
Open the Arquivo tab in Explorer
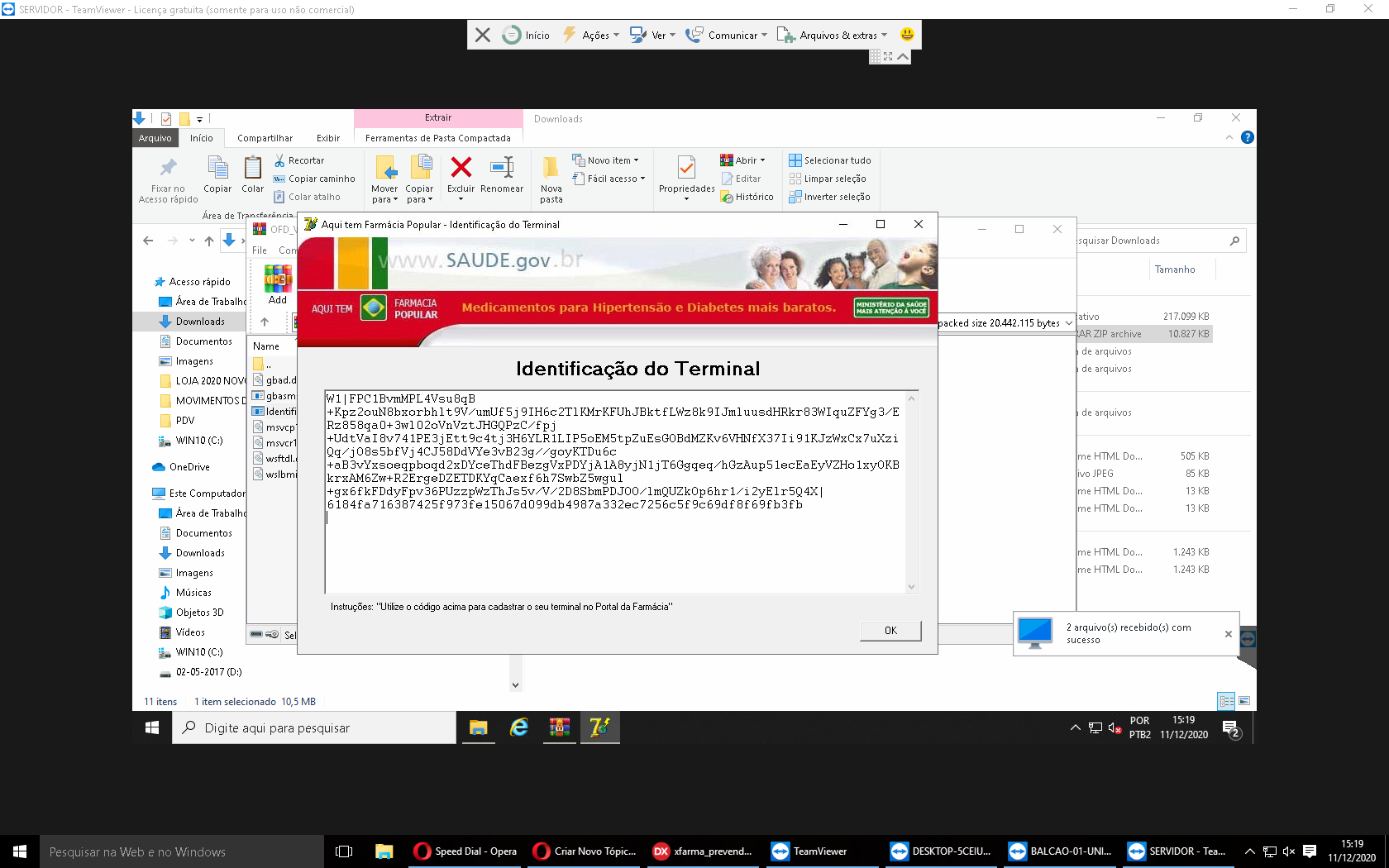(x=155, y=138)
